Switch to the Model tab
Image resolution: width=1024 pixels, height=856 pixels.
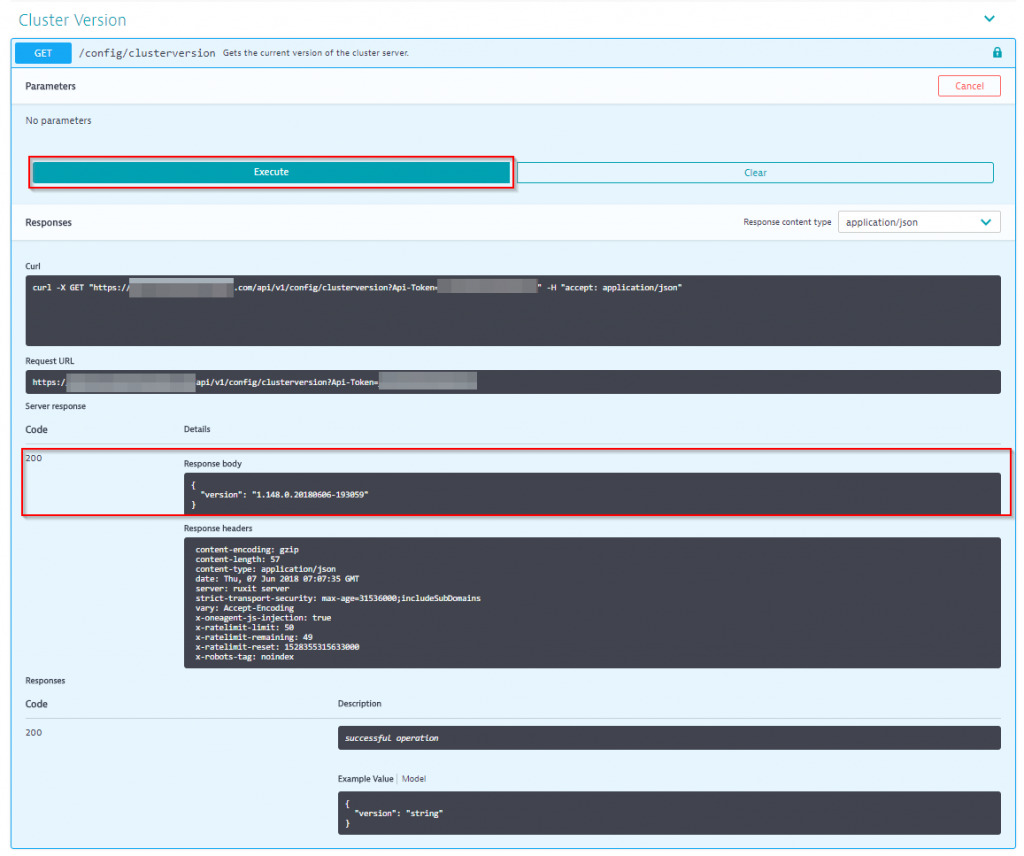(413, 778)
